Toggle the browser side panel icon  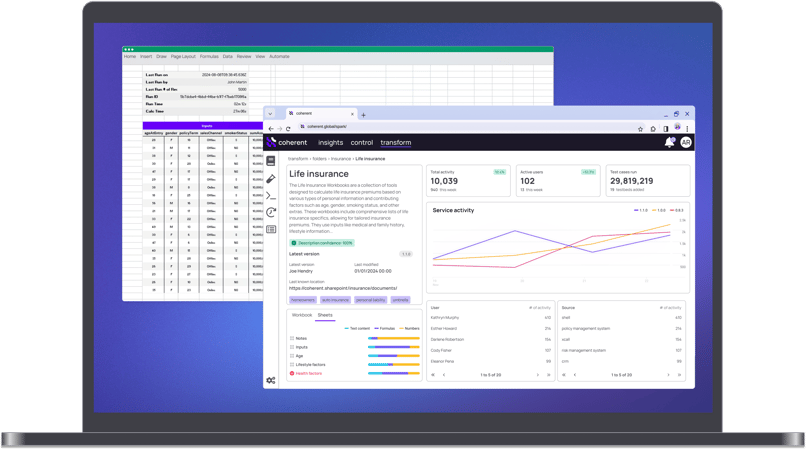[x=666, y=129]
